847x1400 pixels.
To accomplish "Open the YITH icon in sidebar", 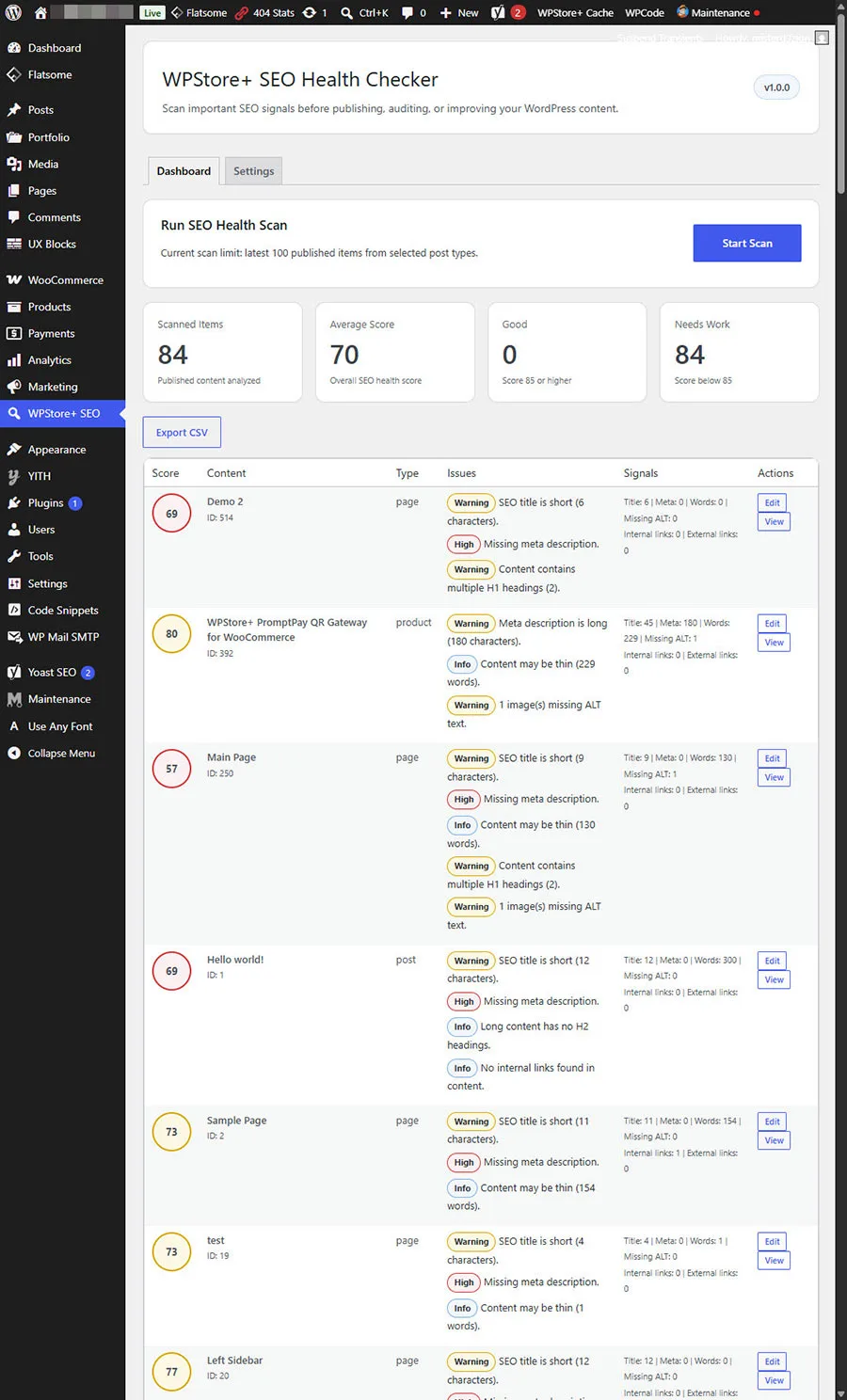I will click(14, 476).
